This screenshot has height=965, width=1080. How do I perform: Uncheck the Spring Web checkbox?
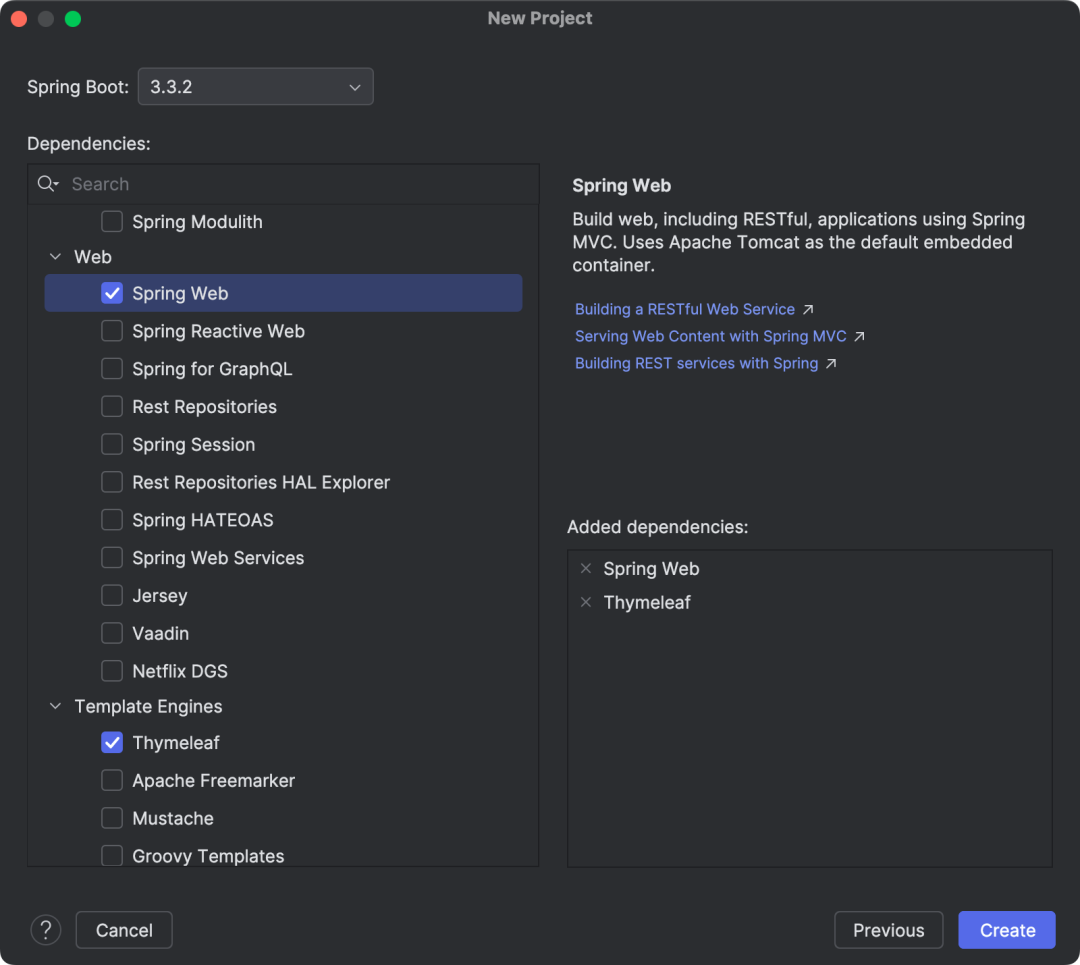point(112,293)
